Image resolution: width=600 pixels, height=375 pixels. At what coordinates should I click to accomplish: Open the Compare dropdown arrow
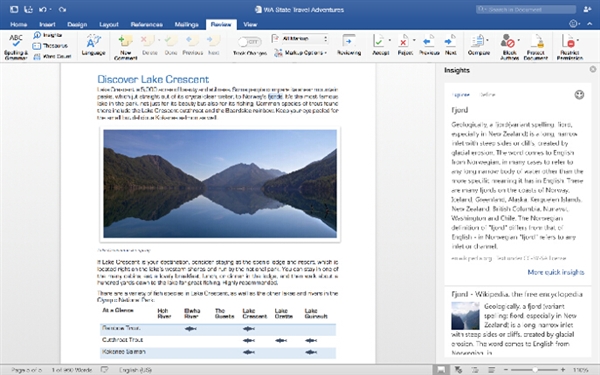(x=488, y=40)
